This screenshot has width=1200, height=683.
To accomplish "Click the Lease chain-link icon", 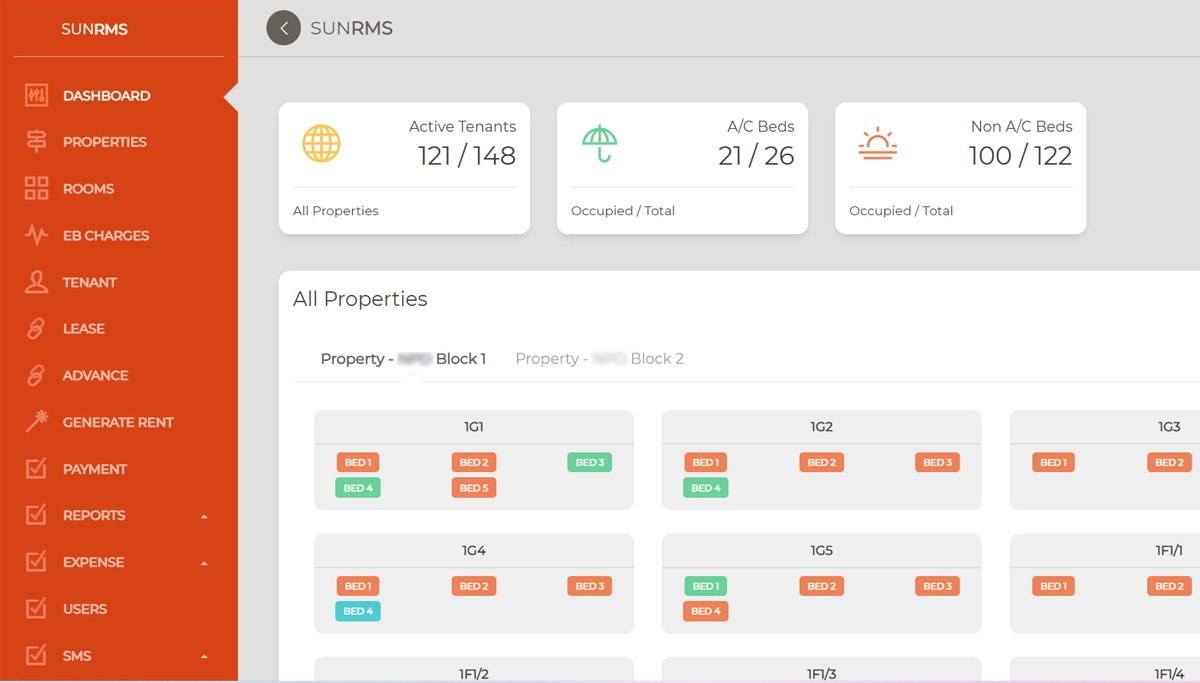I will point(36,328).
